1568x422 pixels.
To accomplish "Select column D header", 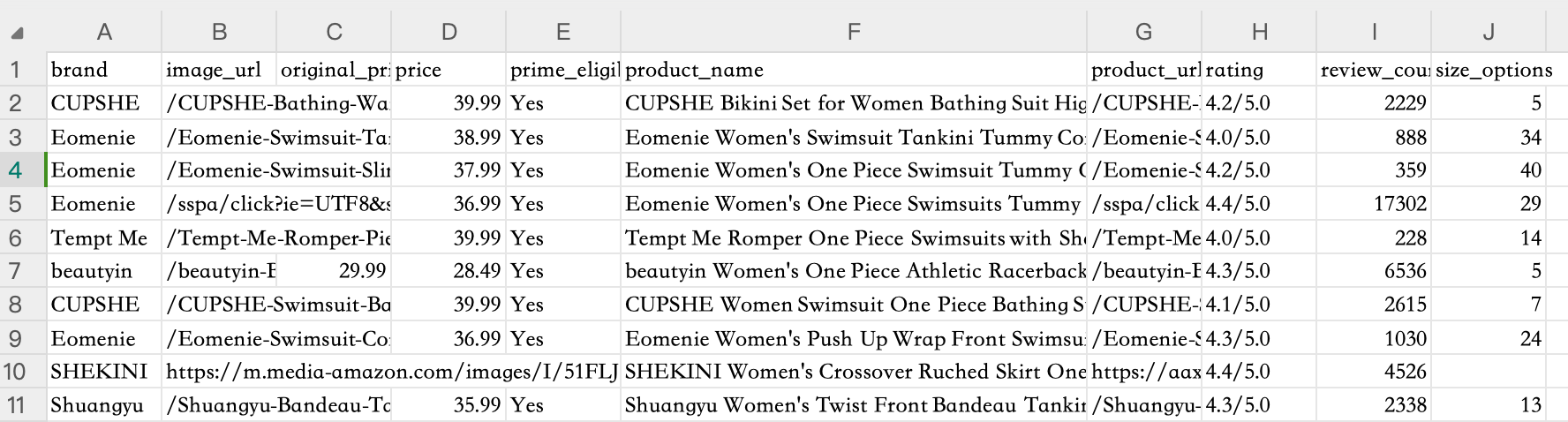I will click(449, 32).
